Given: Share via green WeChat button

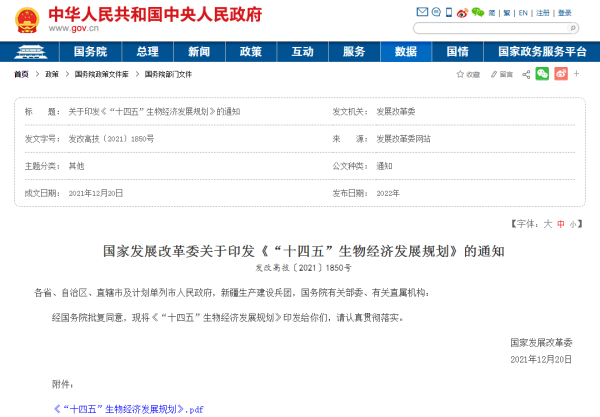Looking at the screenshot, I should tap(542, 74).
